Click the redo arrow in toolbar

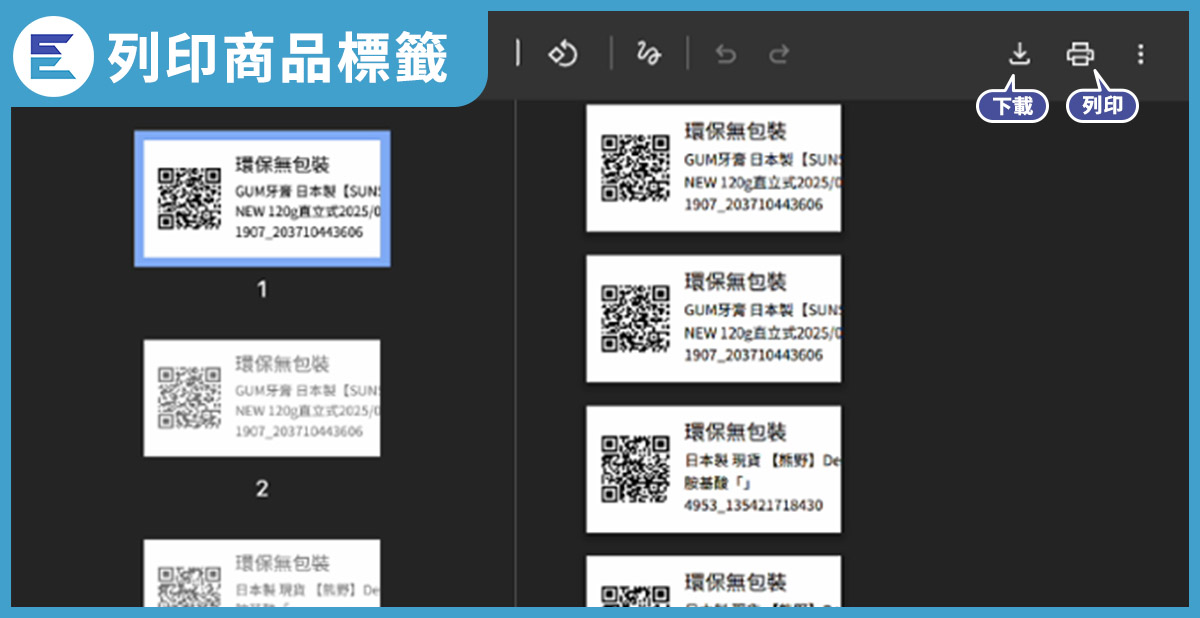coord(779,55)
